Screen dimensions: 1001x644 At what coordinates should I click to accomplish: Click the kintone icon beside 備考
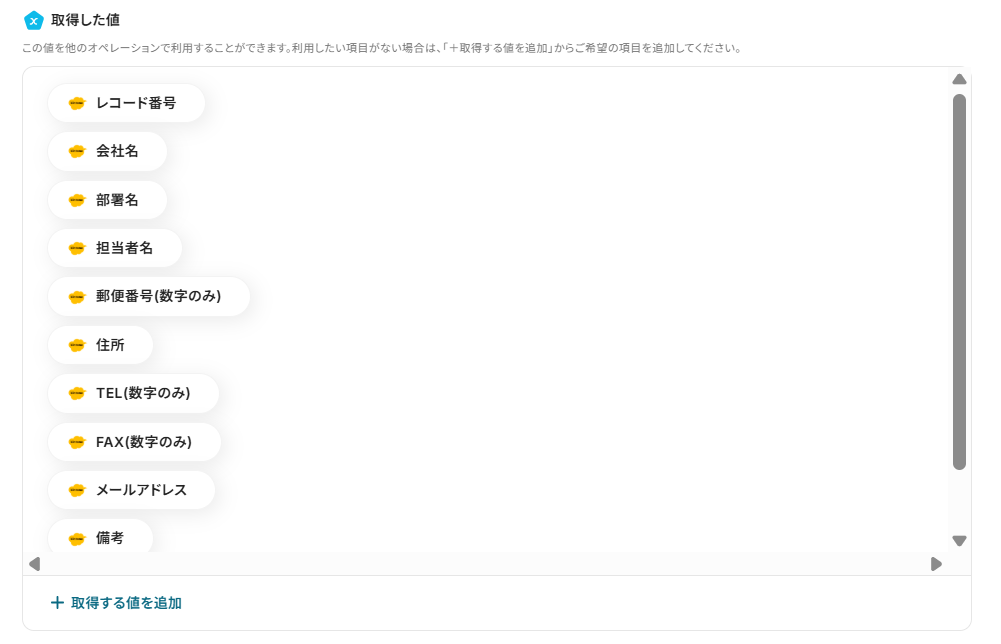tap(77, 539)
